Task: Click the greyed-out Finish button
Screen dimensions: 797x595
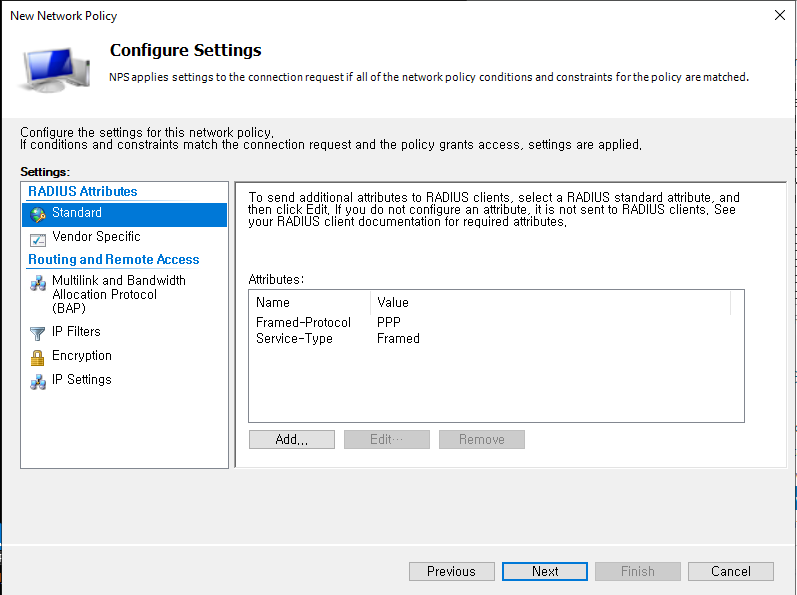Action: pos(638,571)
